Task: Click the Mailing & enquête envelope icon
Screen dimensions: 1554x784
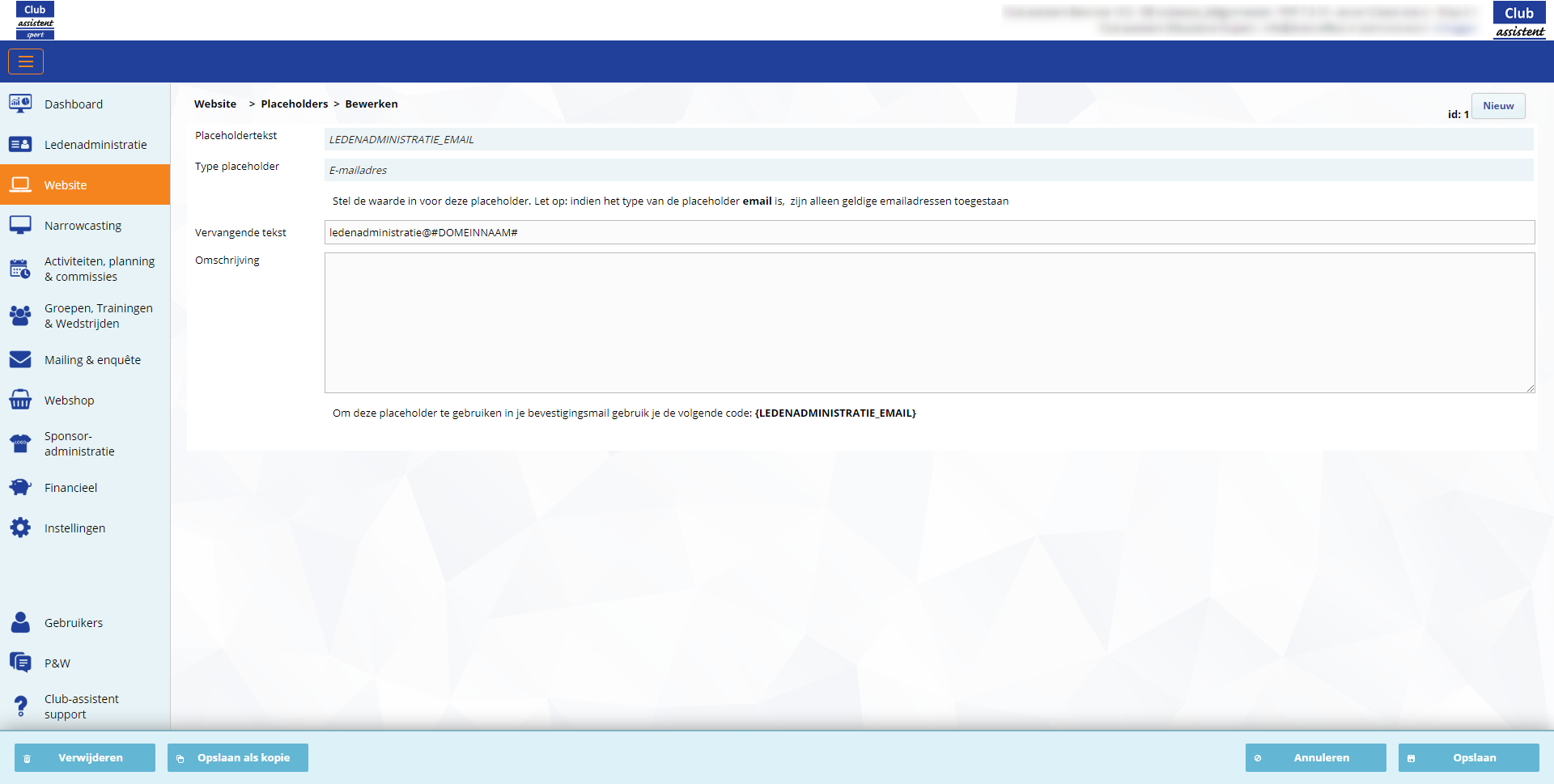Action: [20, 359]
